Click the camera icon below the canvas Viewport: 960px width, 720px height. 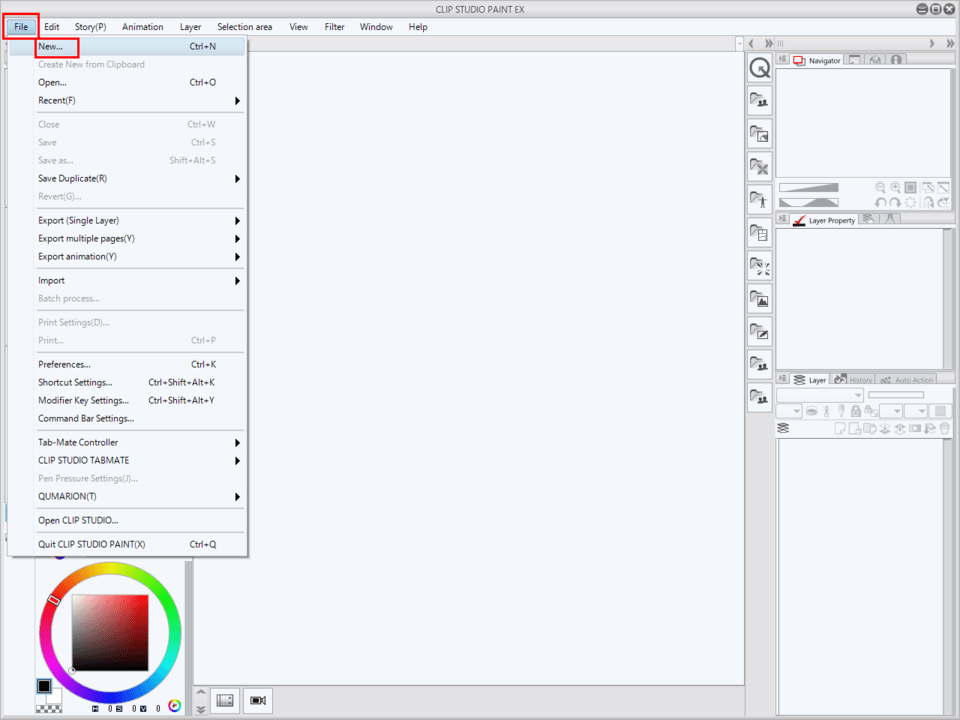257,700
